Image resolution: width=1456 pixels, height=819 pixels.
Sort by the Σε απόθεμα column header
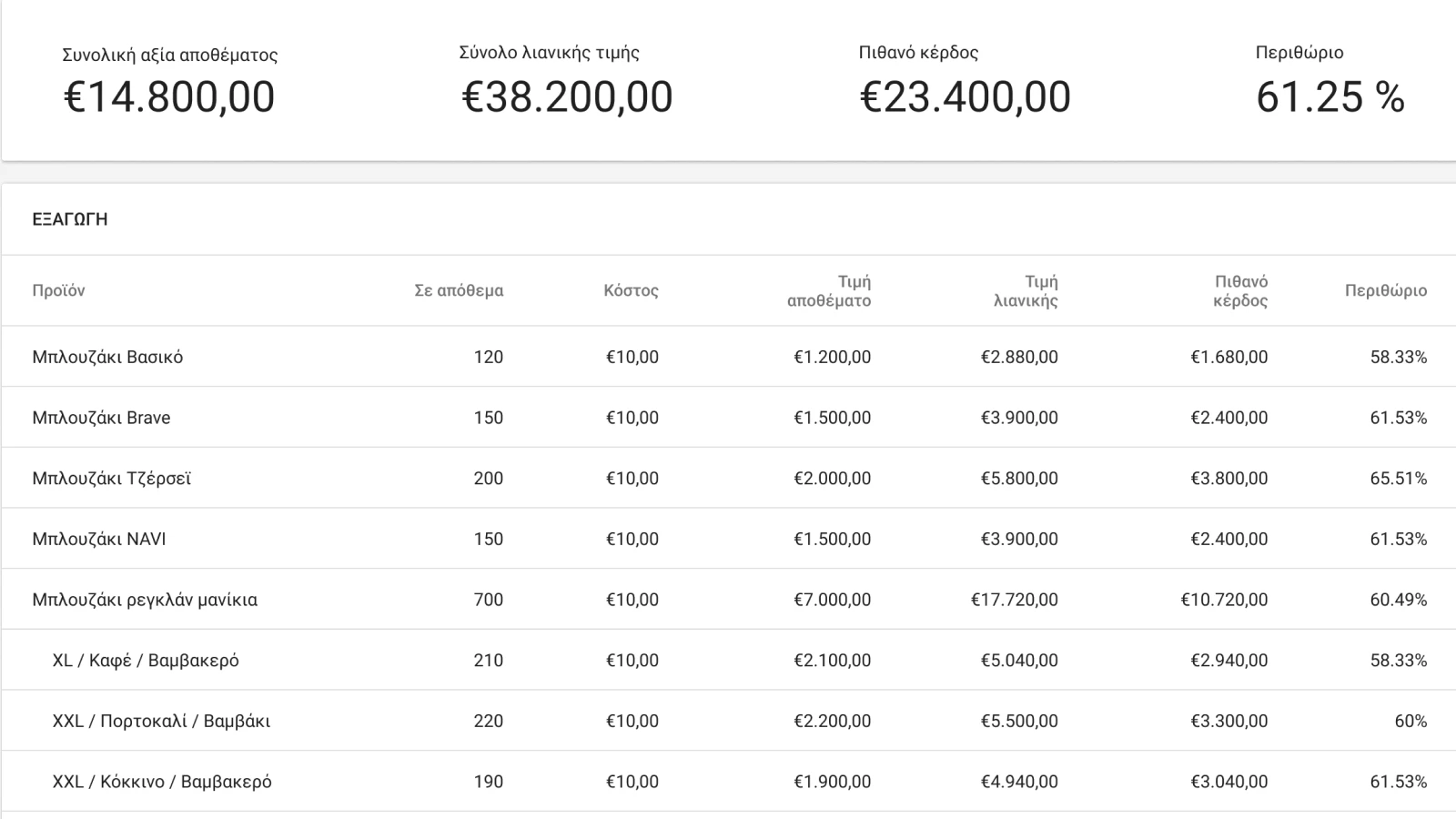click(x=459, y=291)
